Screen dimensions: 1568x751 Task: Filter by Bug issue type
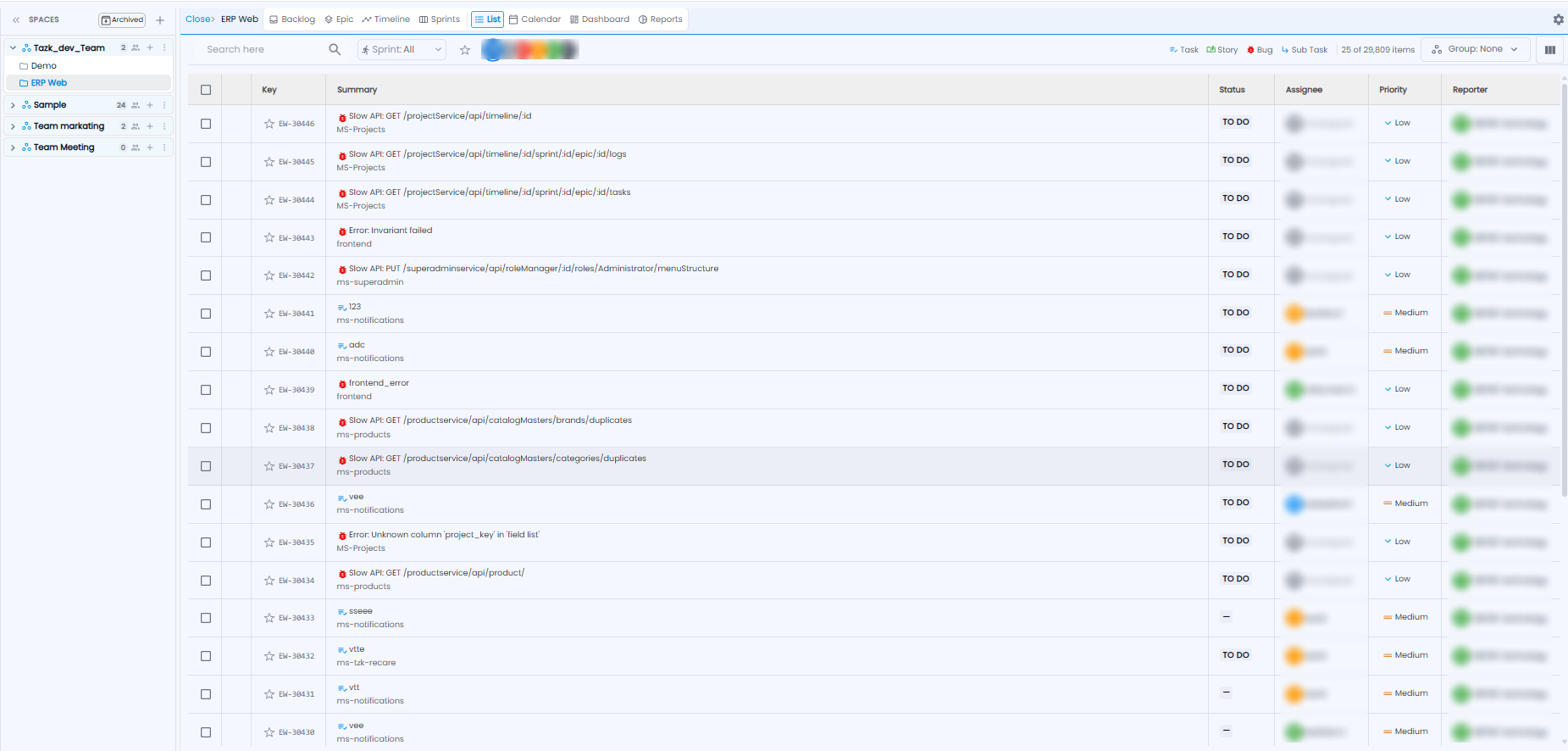1260,50
